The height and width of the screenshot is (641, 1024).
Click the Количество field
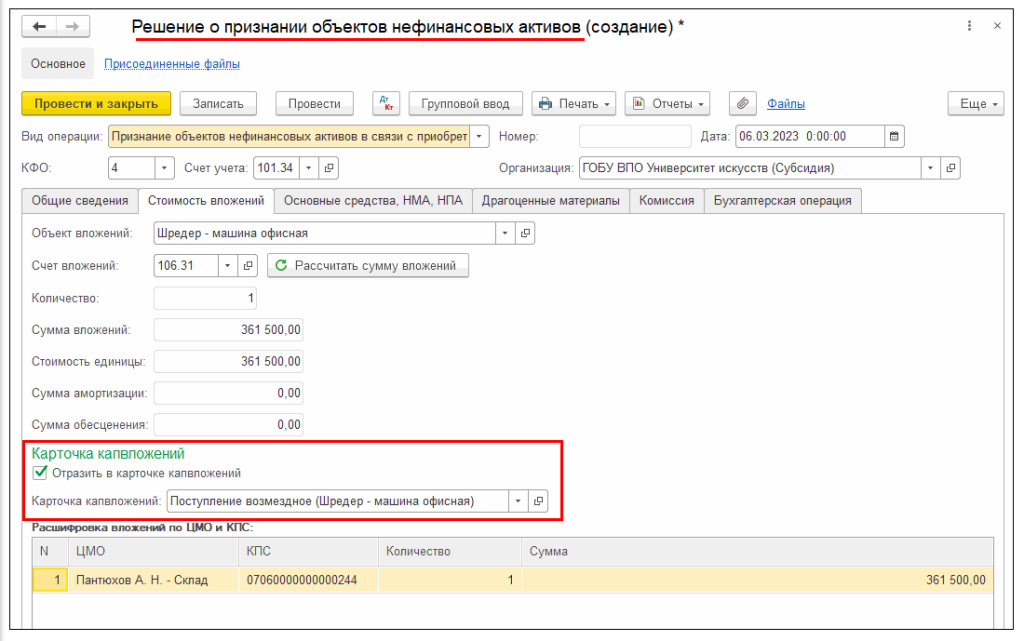tap(205, 298)
